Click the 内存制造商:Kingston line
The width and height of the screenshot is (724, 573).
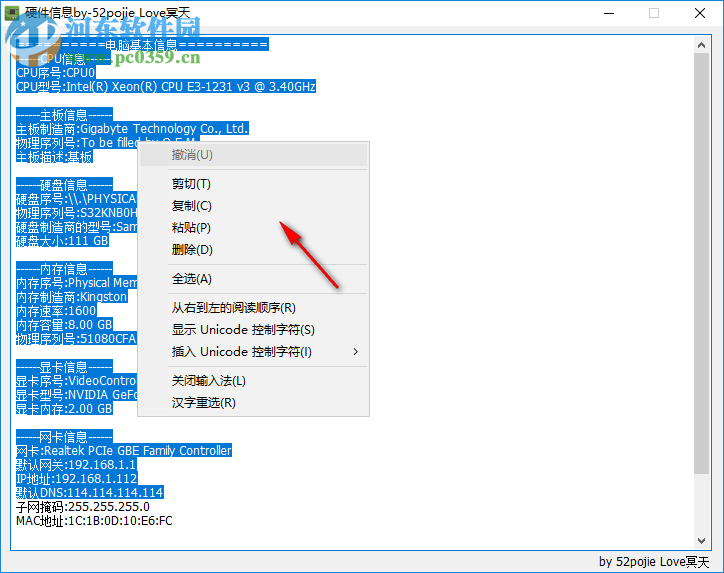pyautogui.click(x=72, y=296)
